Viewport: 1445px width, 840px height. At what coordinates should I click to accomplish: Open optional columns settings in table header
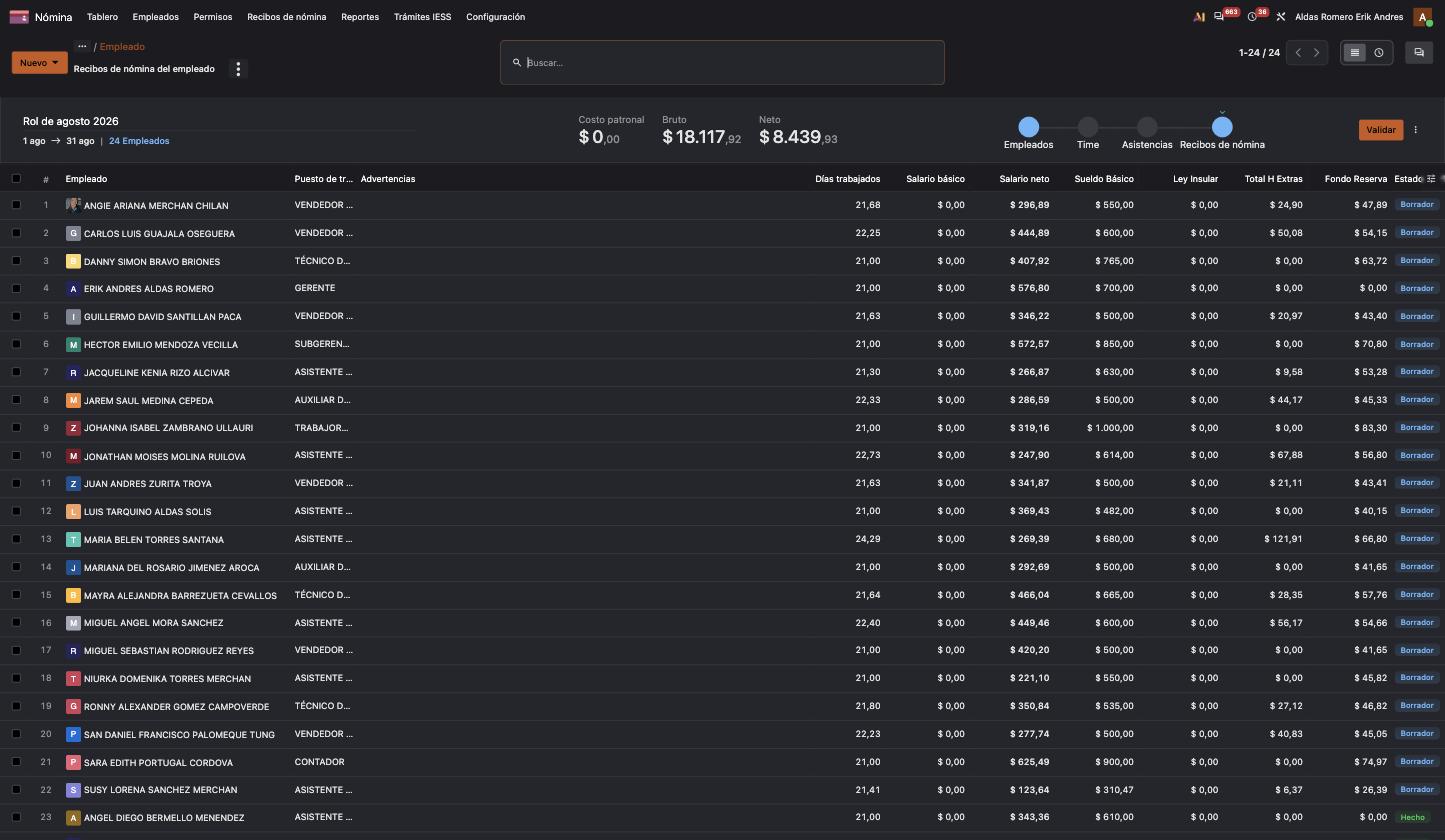(1431, 179)
